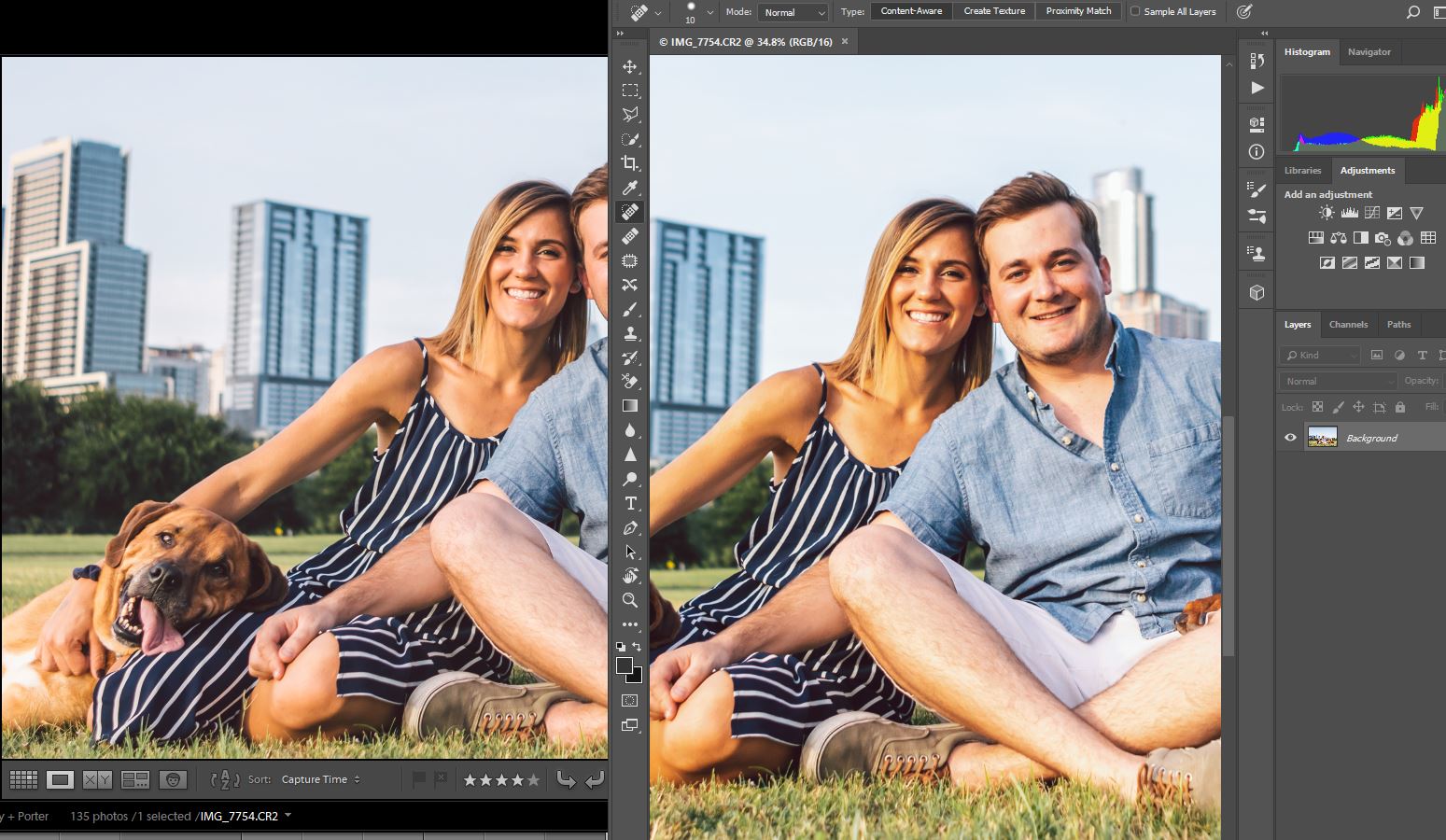Click the Background layer thumbnail
Image resolution: width=1446 pixels, height=840 pixels.
[x=1323, y=436]
